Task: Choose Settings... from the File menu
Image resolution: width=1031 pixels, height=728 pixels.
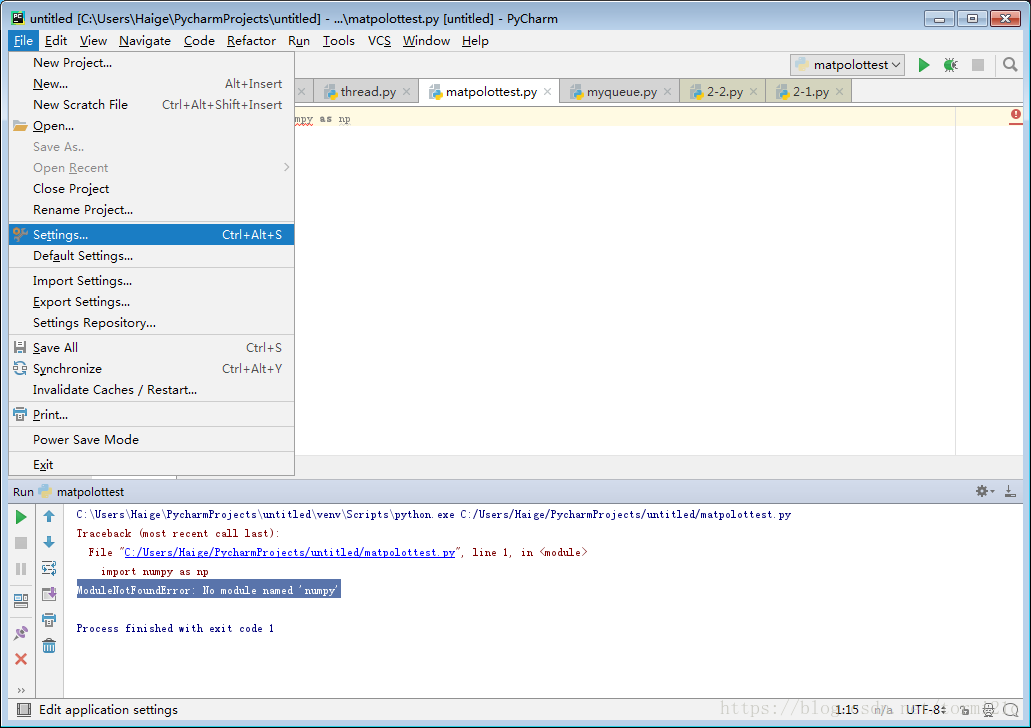Action: (x=151, y=235)
